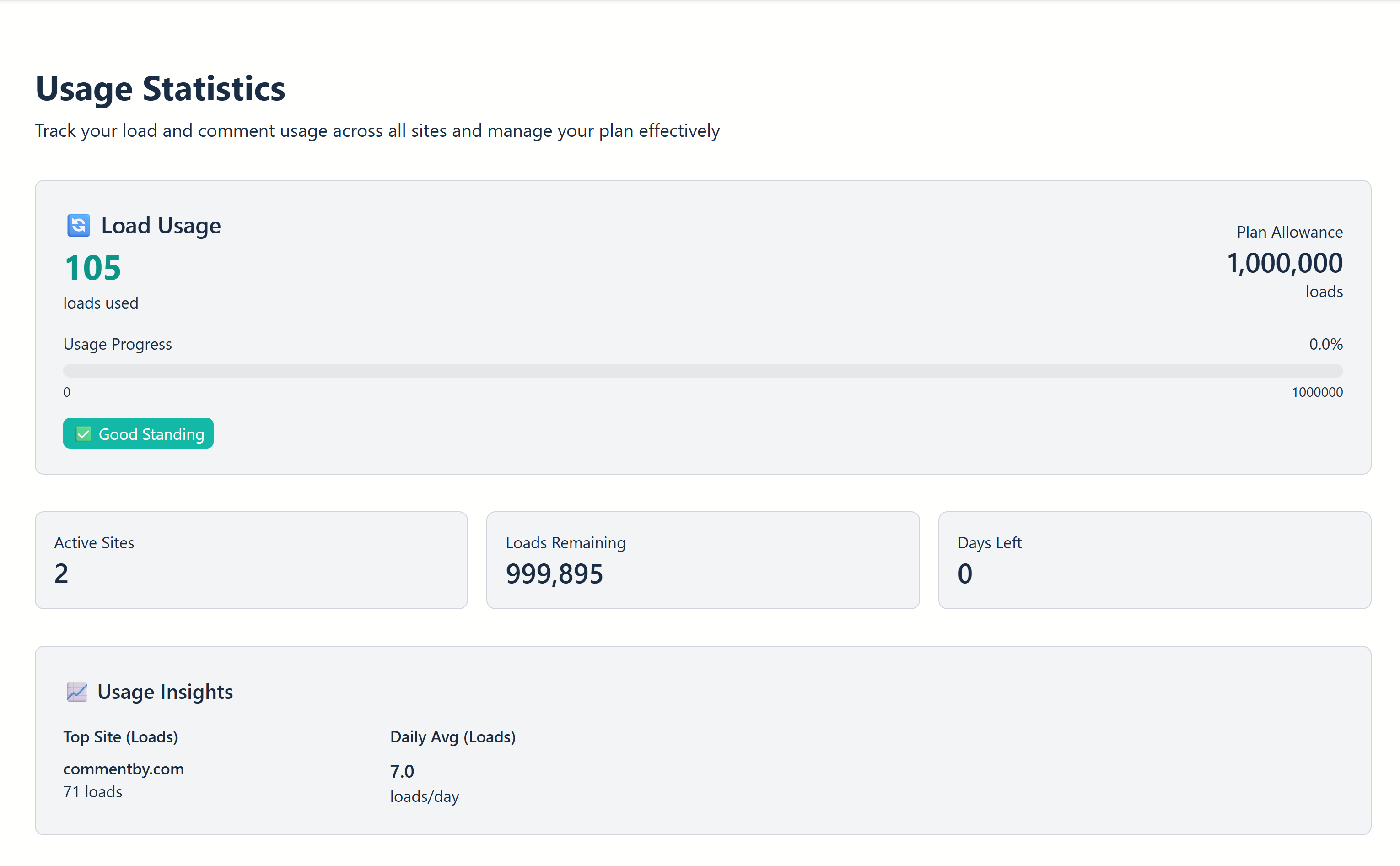Click the Days Left card

tap(1154, 560)
